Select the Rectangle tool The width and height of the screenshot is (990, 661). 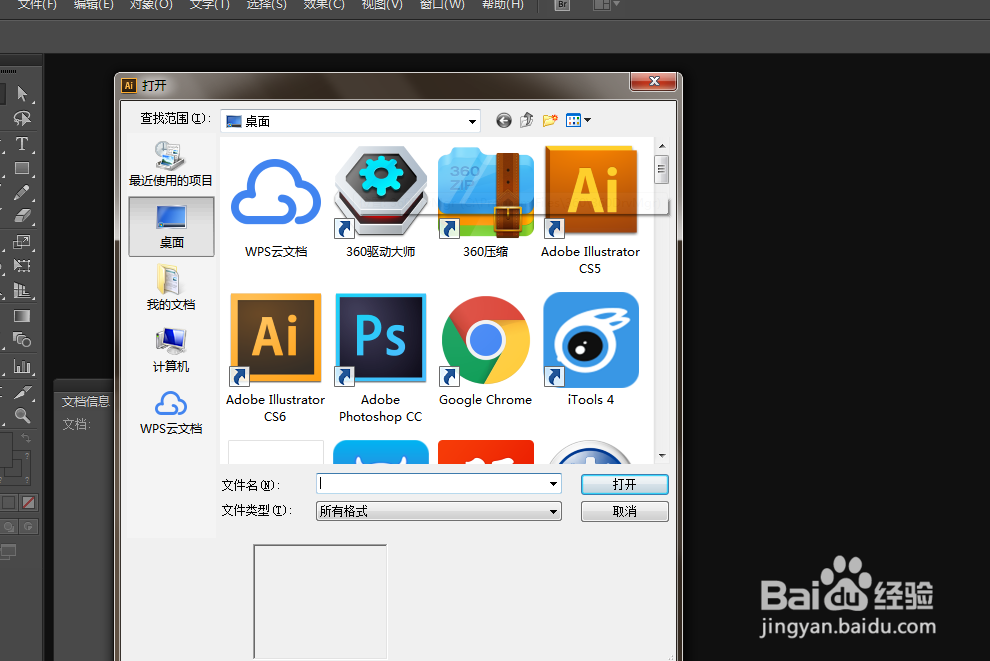(x=22, y=168)
